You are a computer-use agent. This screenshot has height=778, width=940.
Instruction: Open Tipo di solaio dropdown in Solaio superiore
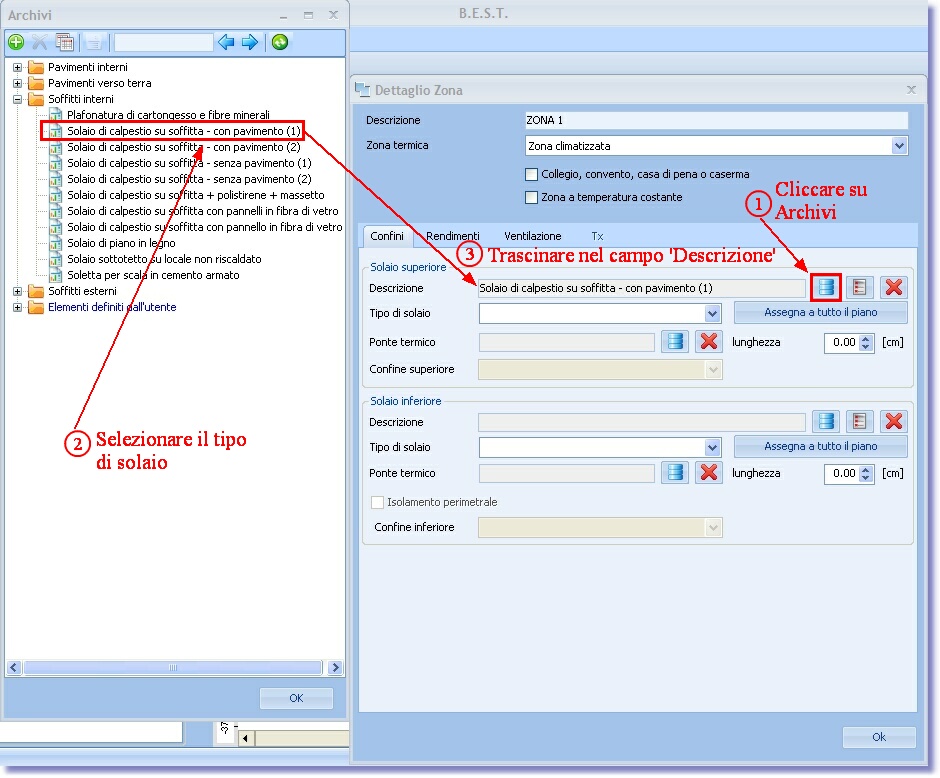pyautogui.click(x=712, y=314)
